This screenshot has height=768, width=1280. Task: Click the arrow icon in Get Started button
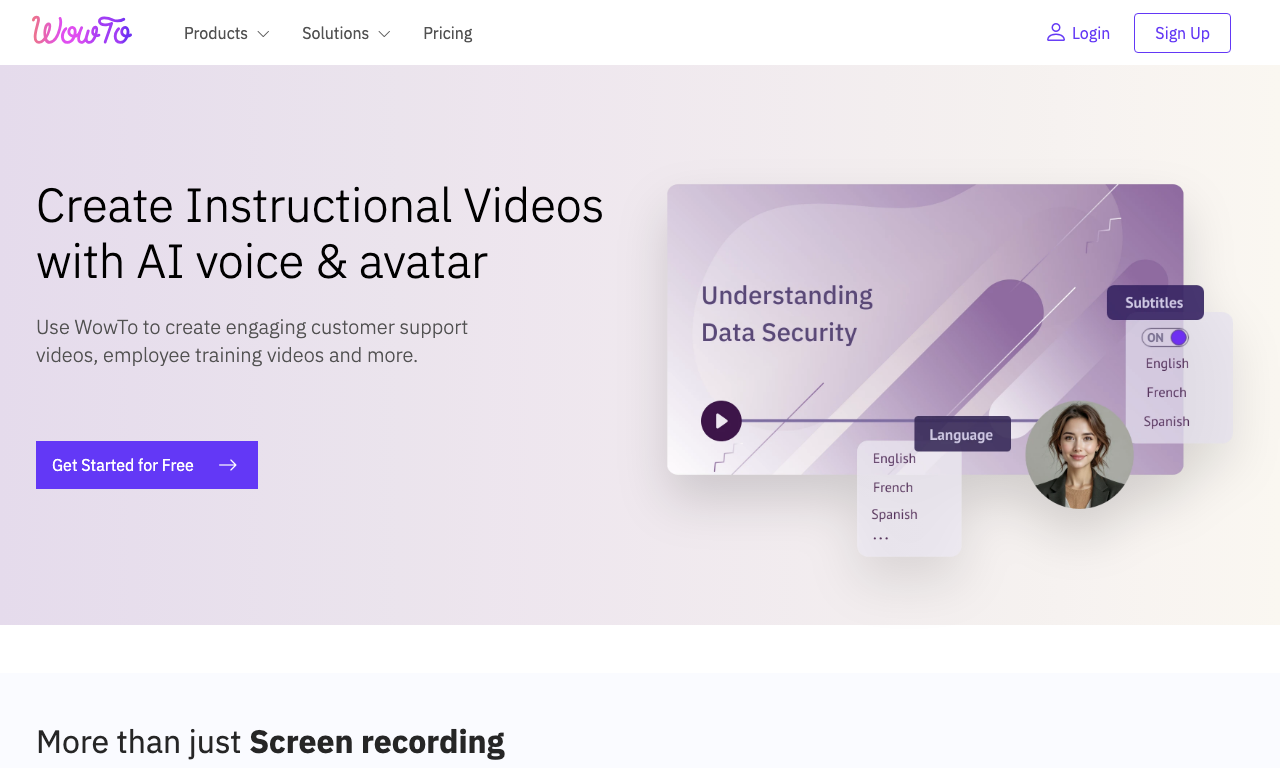[x=228, y=465]
